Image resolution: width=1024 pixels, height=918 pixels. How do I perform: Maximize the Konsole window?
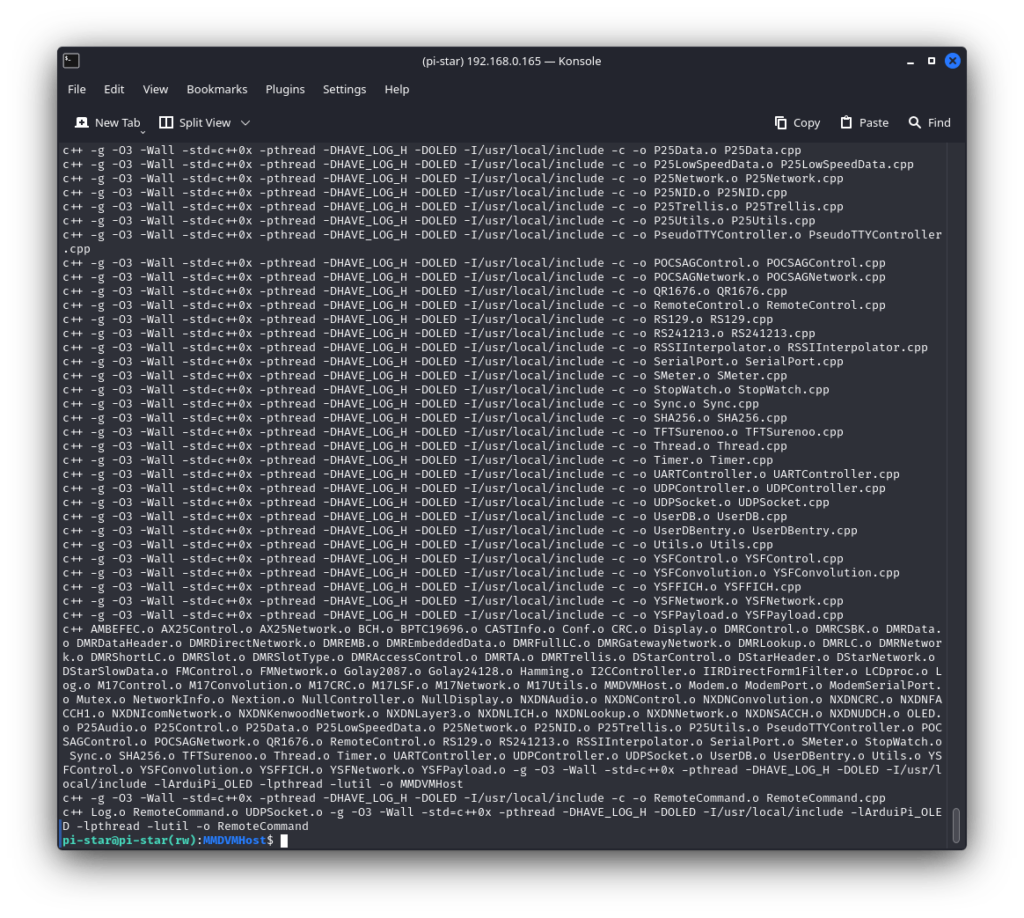(x=931, y=61)
